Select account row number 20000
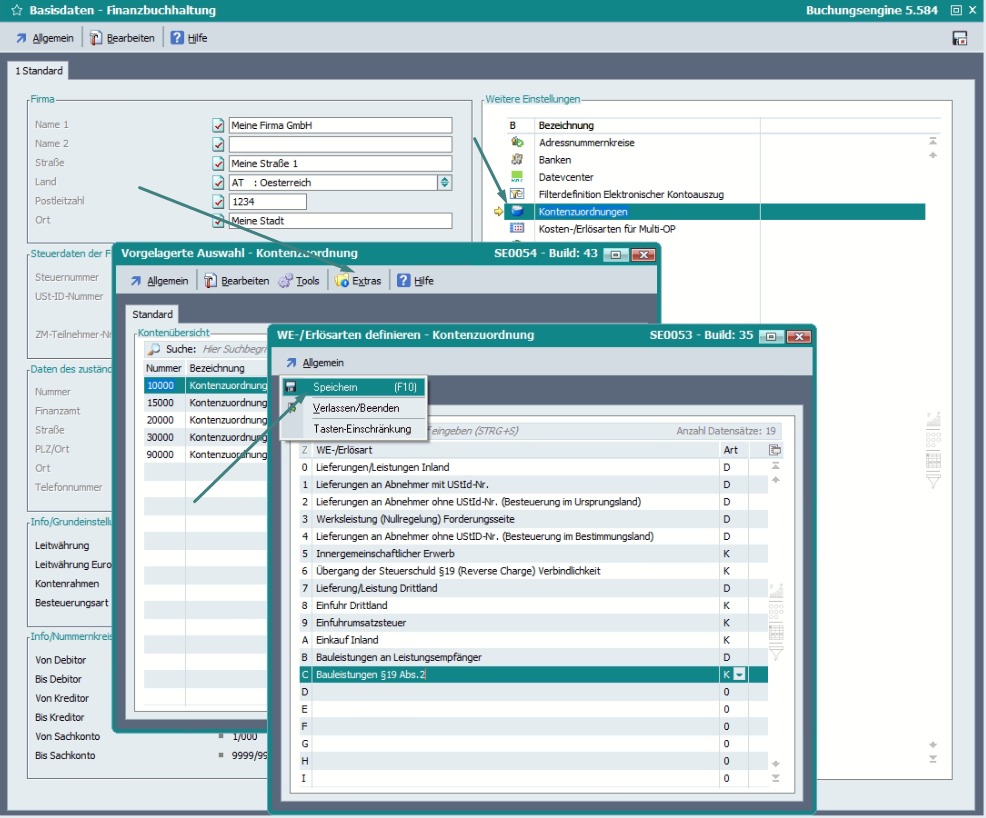 pos(160,420)
